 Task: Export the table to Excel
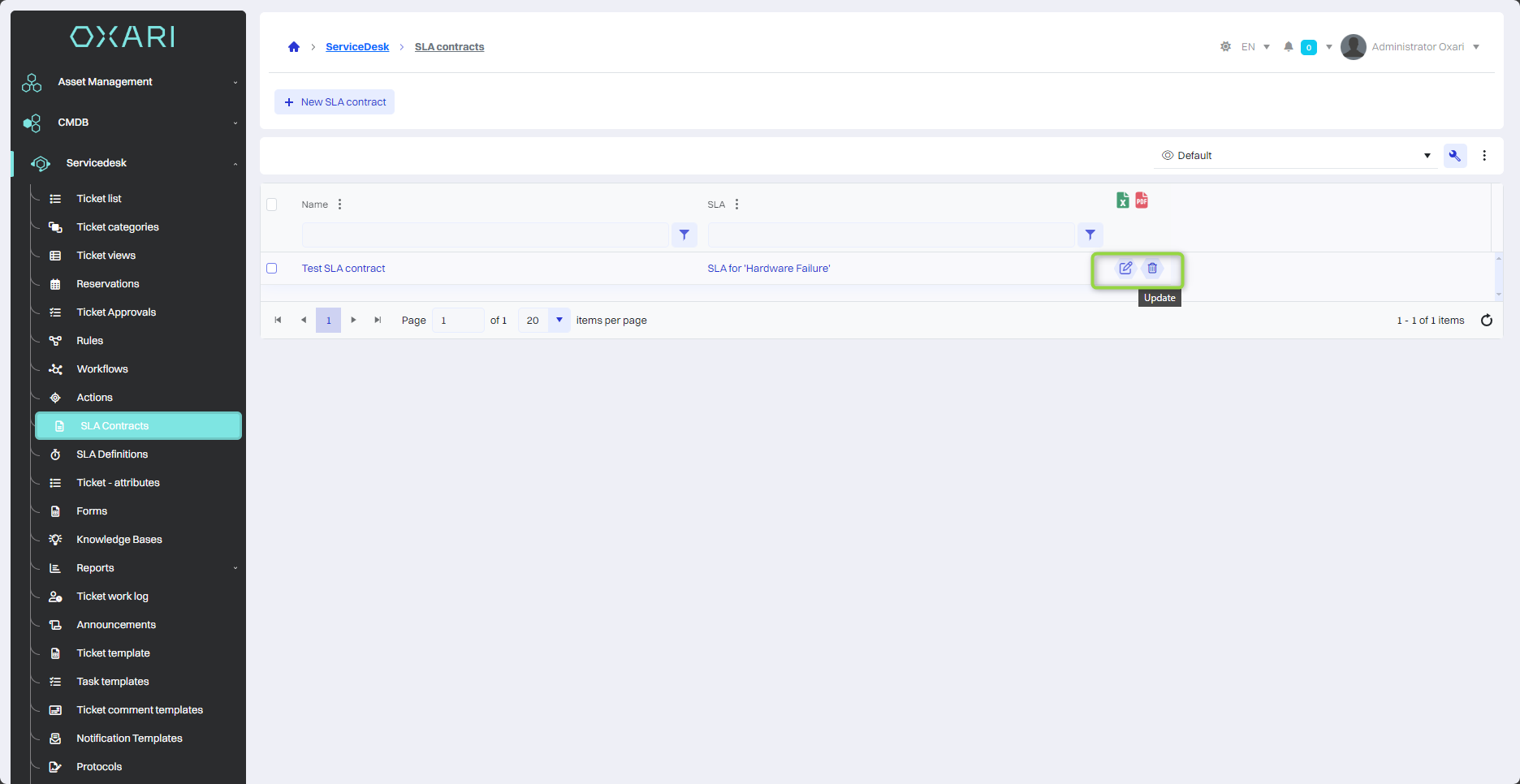tap(1122, 200)
